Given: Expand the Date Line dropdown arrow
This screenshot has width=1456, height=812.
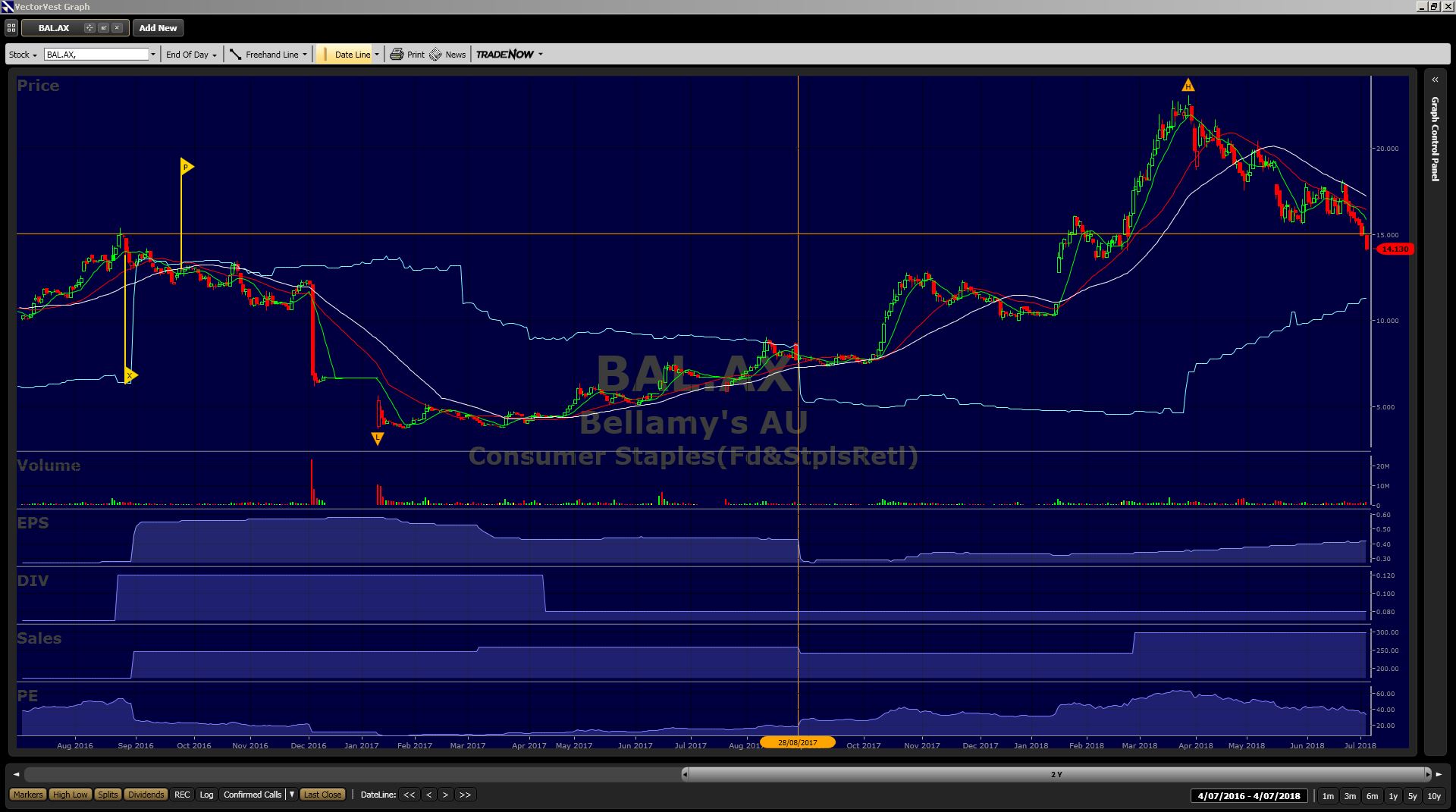Looking at the screenshot, I should (x=377, y=55).
